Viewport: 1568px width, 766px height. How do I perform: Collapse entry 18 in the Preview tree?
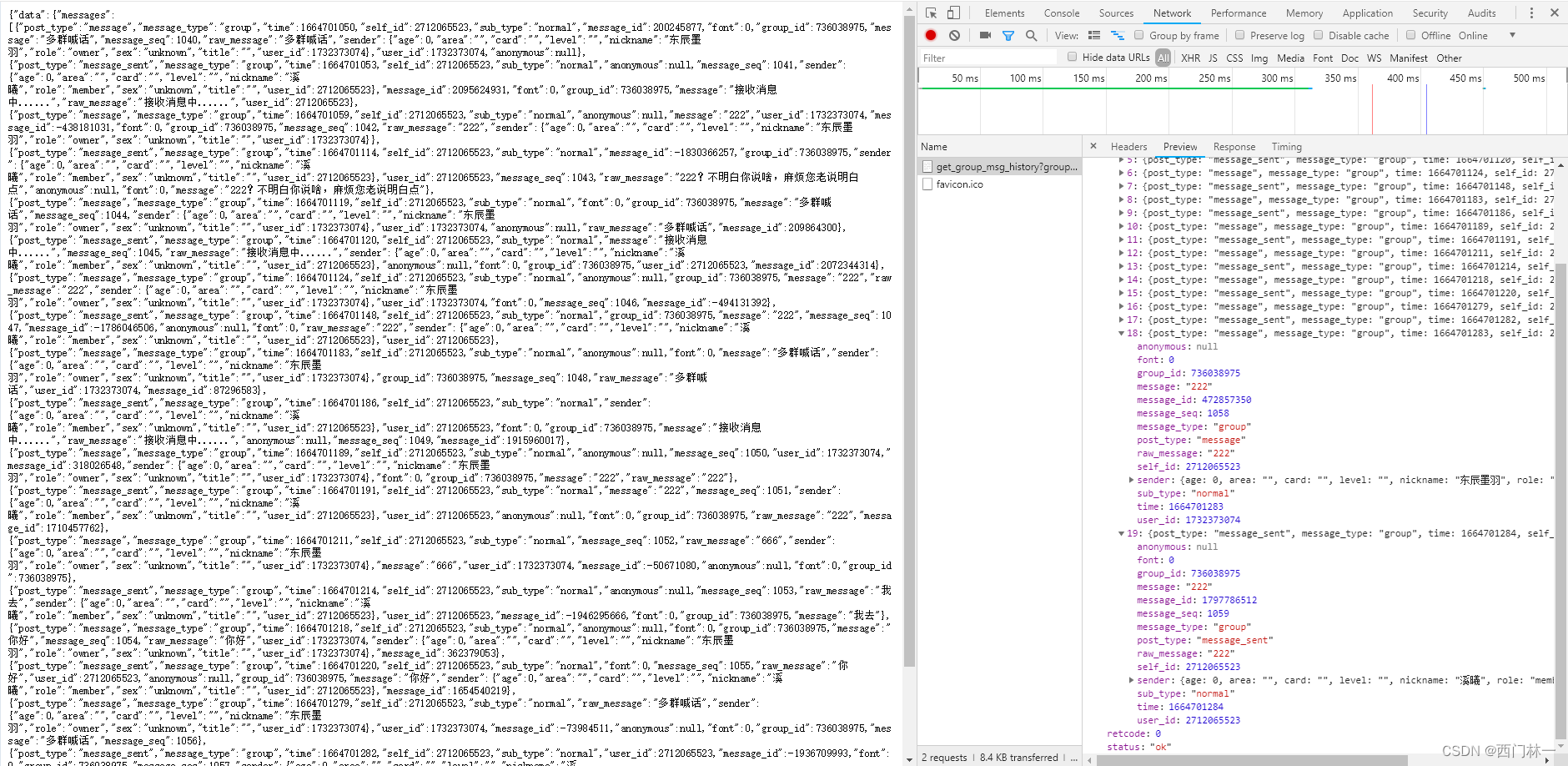(x=1122, y=333)
